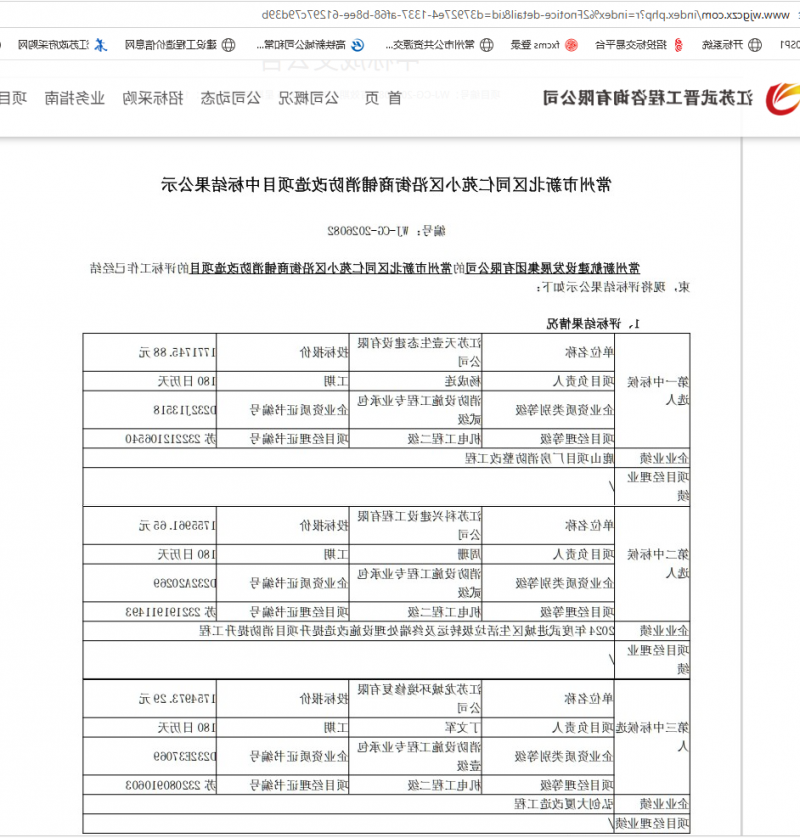Go to the 公司动态 menu
800x838 pixels.
pyautogui.click(x=230, y=98)
